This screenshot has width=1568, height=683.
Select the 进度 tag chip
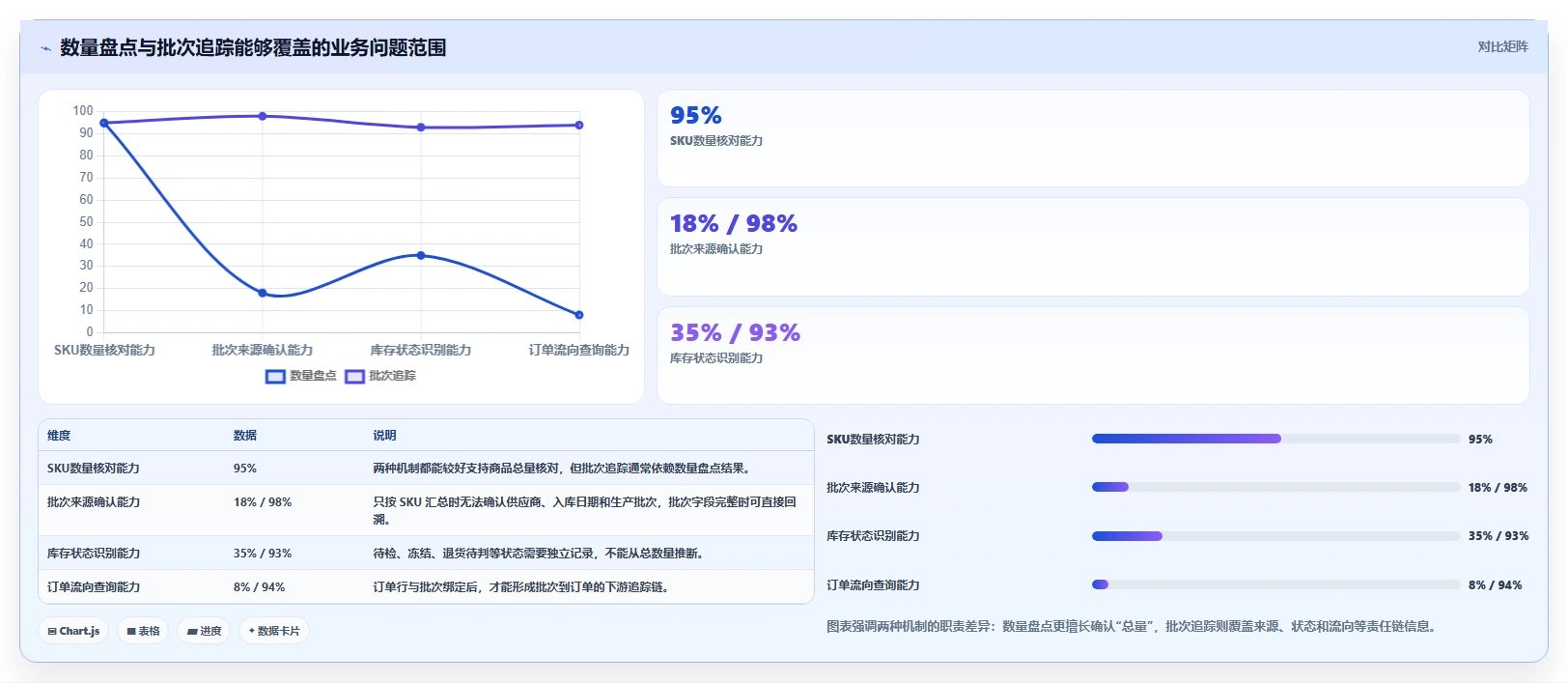204,631
